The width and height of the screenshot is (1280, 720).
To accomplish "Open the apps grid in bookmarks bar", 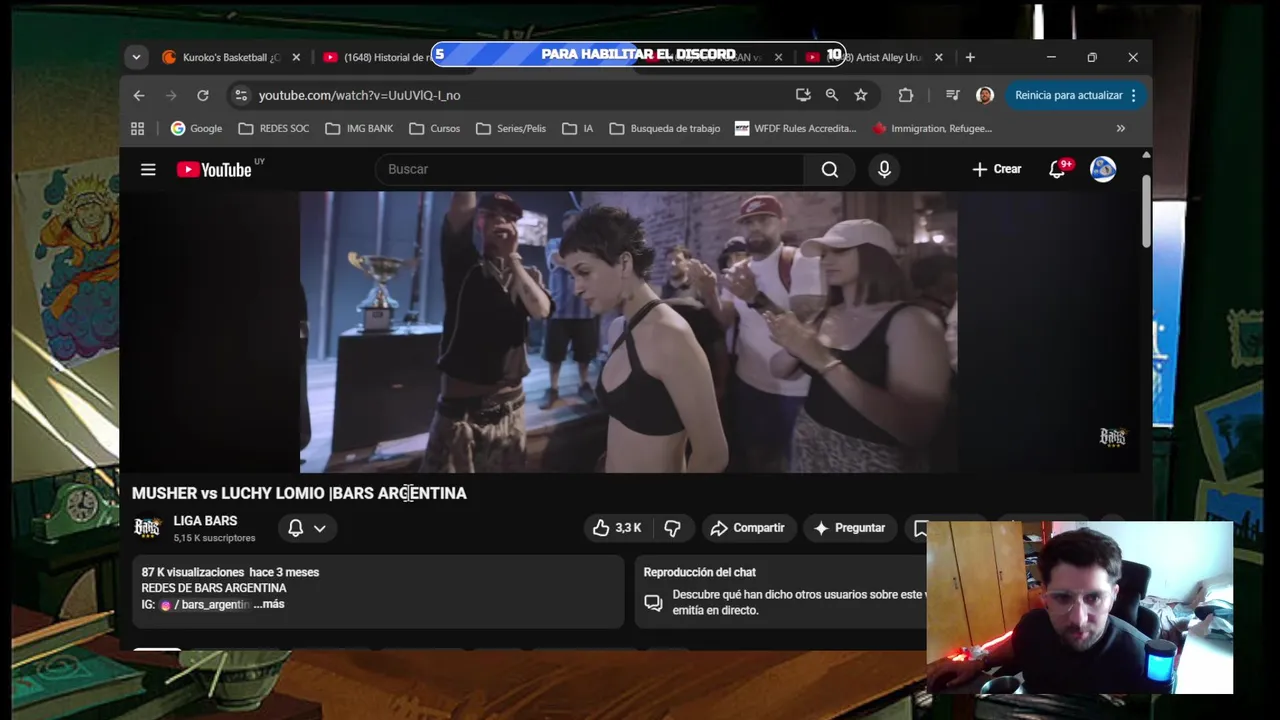I will click(138, 128).
